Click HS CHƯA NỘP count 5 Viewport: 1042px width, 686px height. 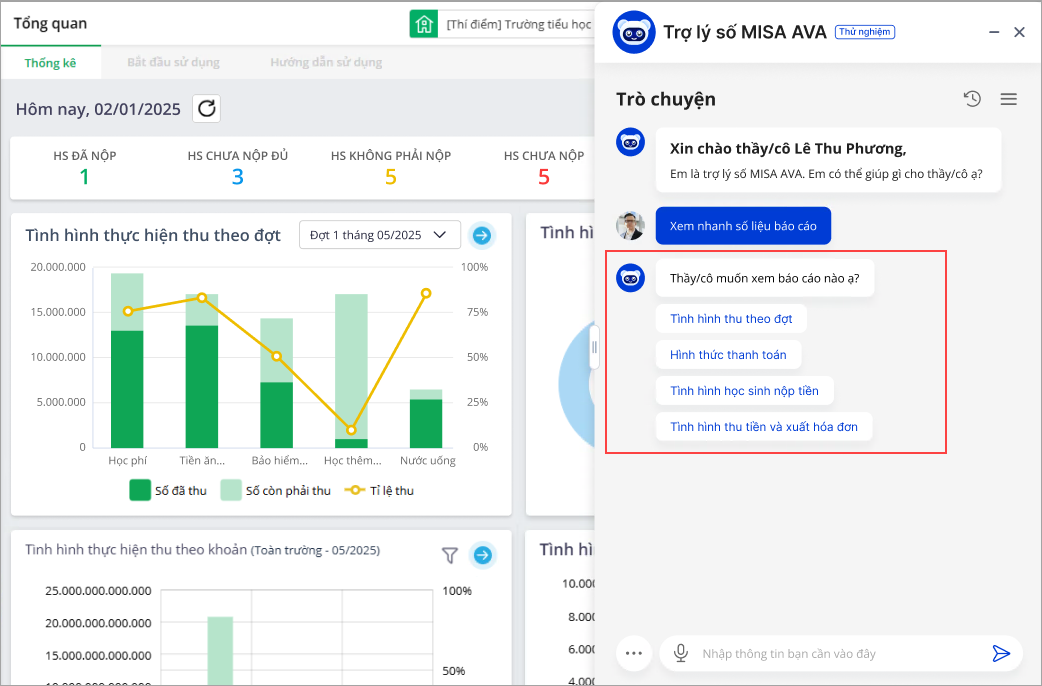coord(544,177)
